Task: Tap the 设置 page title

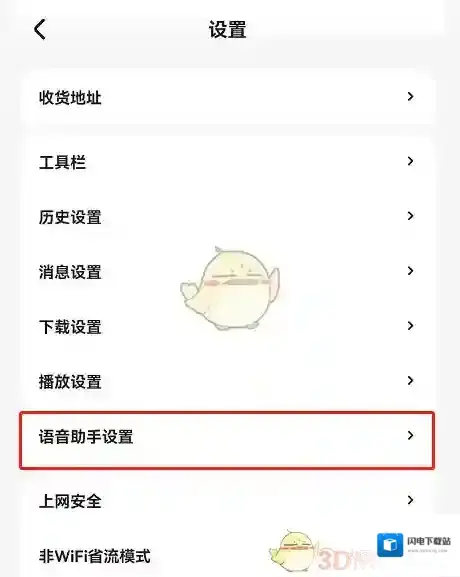Action: point(227,29)
